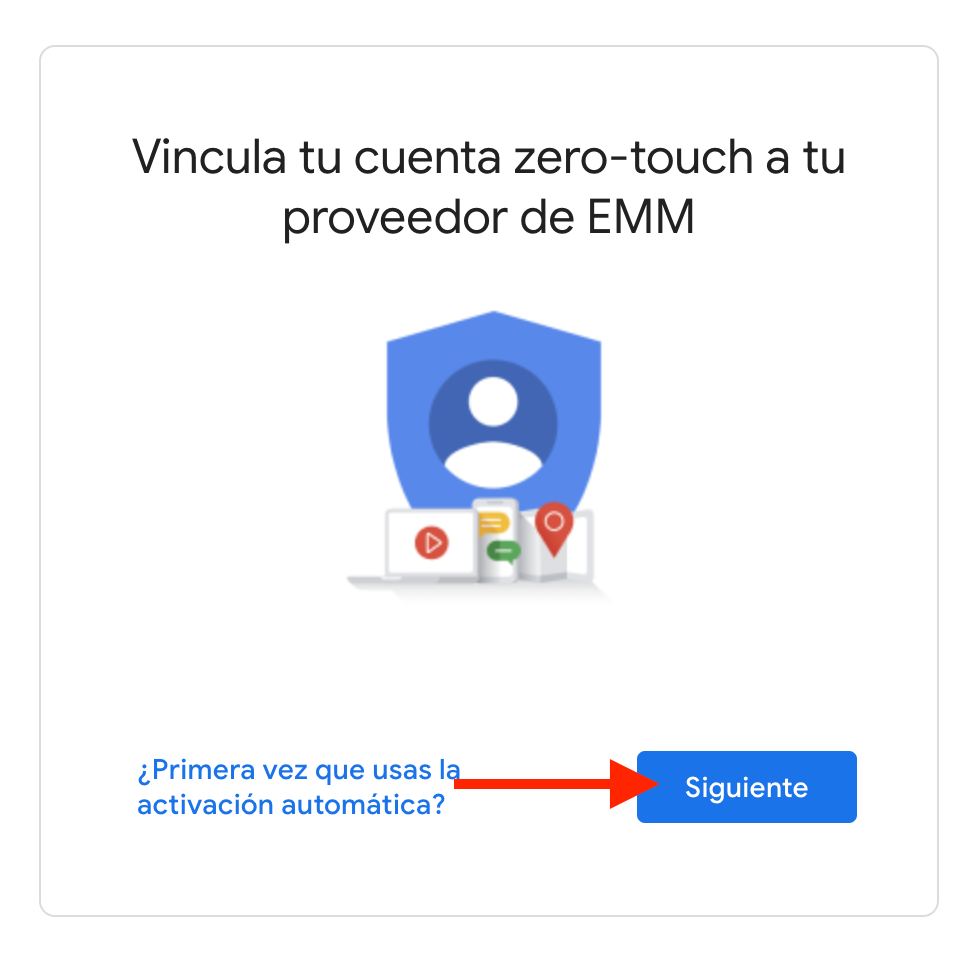
Task: Click the blue Siguiente button
Action: click(747, 787)
